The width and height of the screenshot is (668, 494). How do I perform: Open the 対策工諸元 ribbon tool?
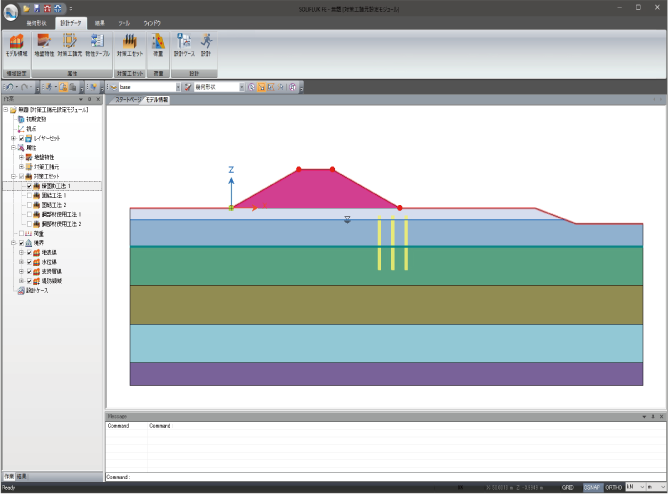pyautogui.click(x=69, y=45)
